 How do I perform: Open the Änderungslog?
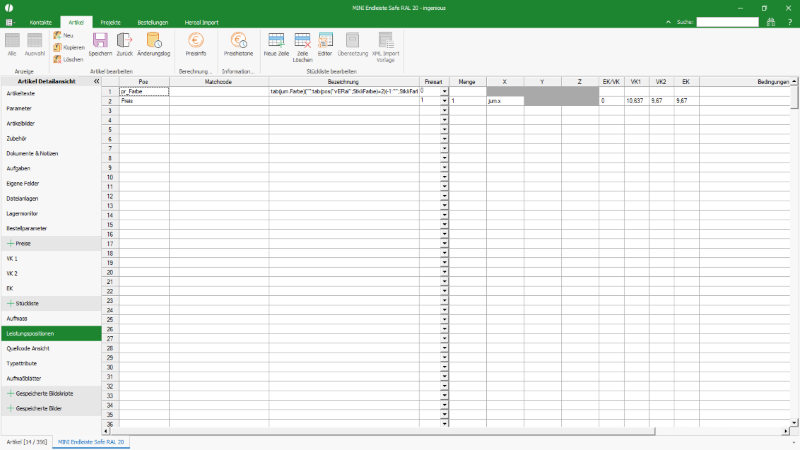(x=154, y=41)
